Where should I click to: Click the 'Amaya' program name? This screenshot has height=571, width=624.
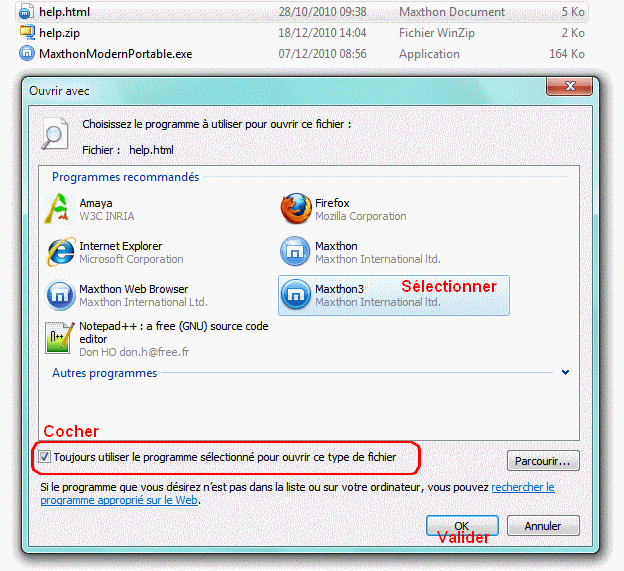pyautogui.click(x=96, y=203)
